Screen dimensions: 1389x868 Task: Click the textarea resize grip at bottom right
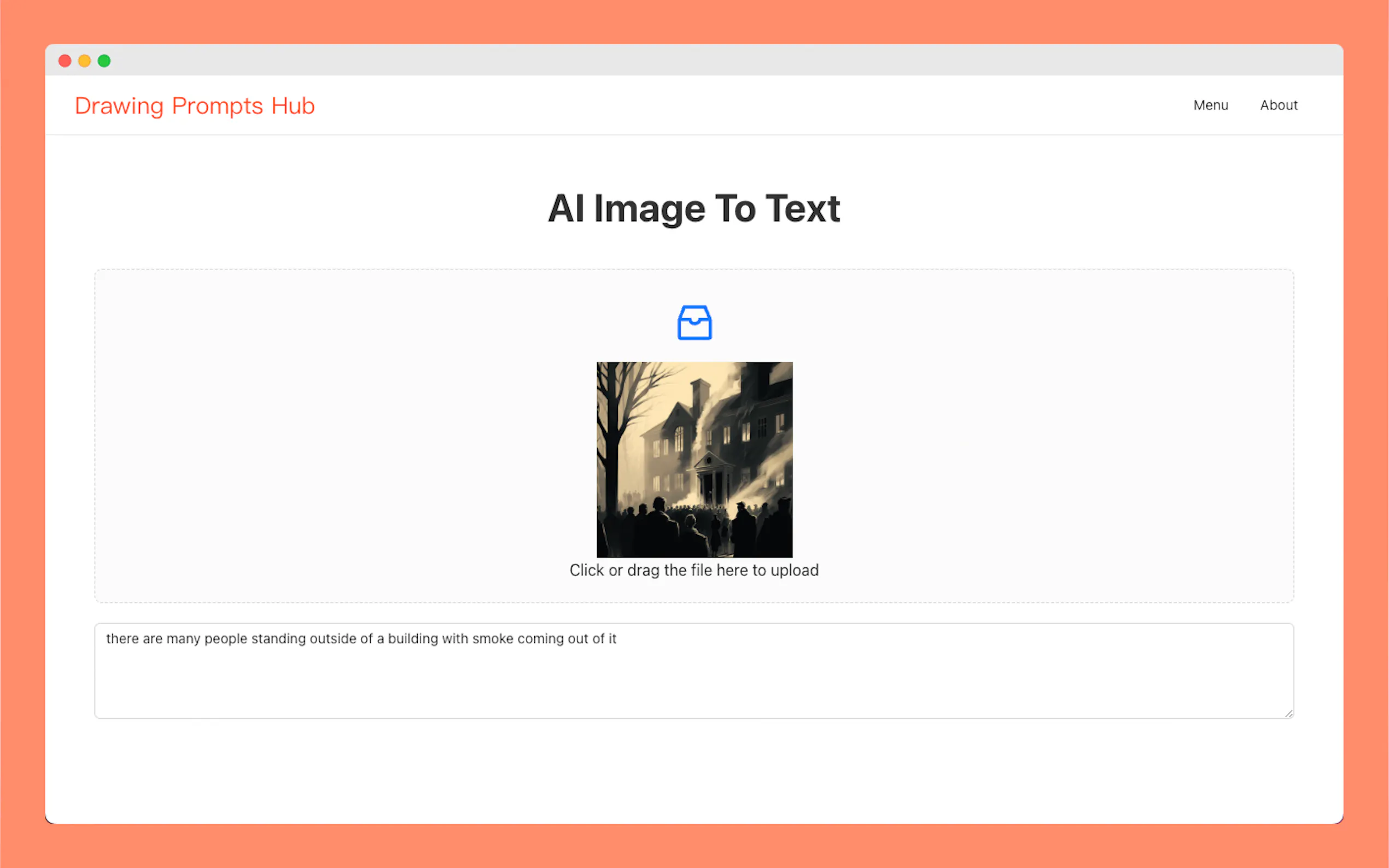pos(1288,713)
